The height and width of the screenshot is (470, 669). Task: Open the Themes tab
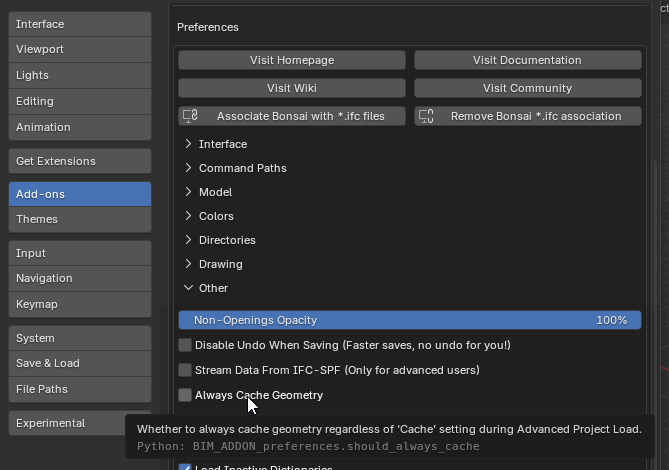tap(80, 219)
